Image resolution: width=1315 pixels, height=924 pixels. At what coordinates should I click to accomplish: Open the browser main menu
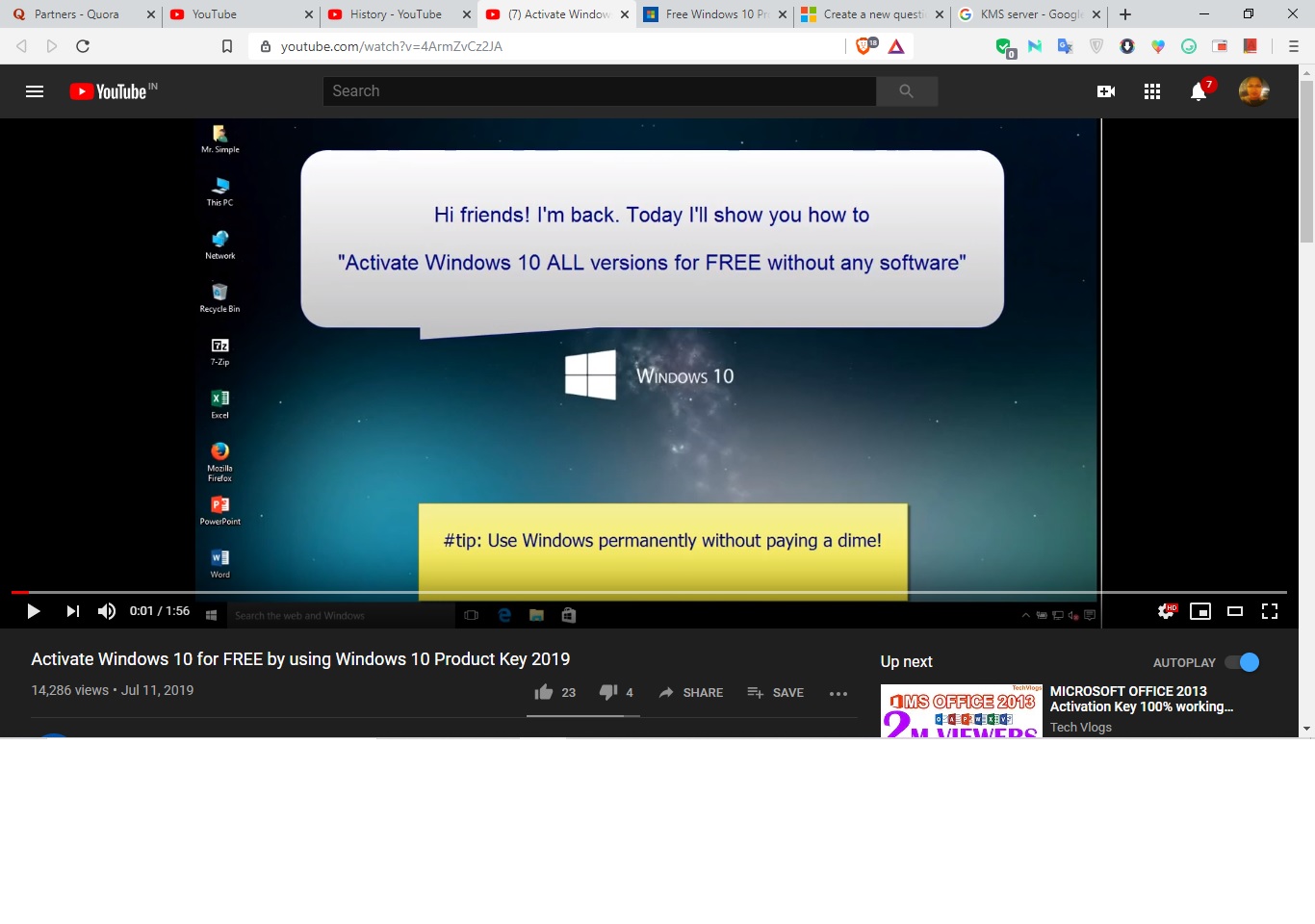pyautogui.click(x=1294, y=46)
